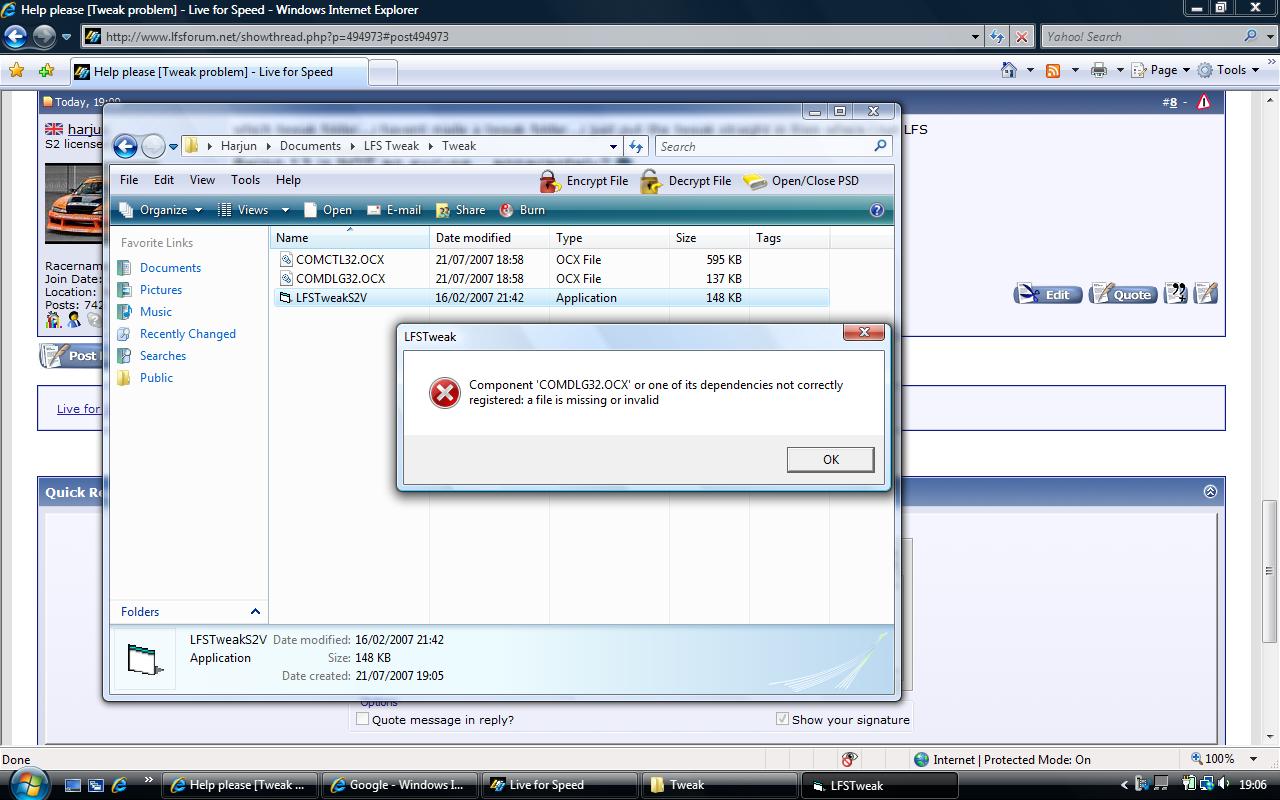Open the IE Tools command bar dropdown
This screenshot has height=800, width=1280.
pos(1231,70)
